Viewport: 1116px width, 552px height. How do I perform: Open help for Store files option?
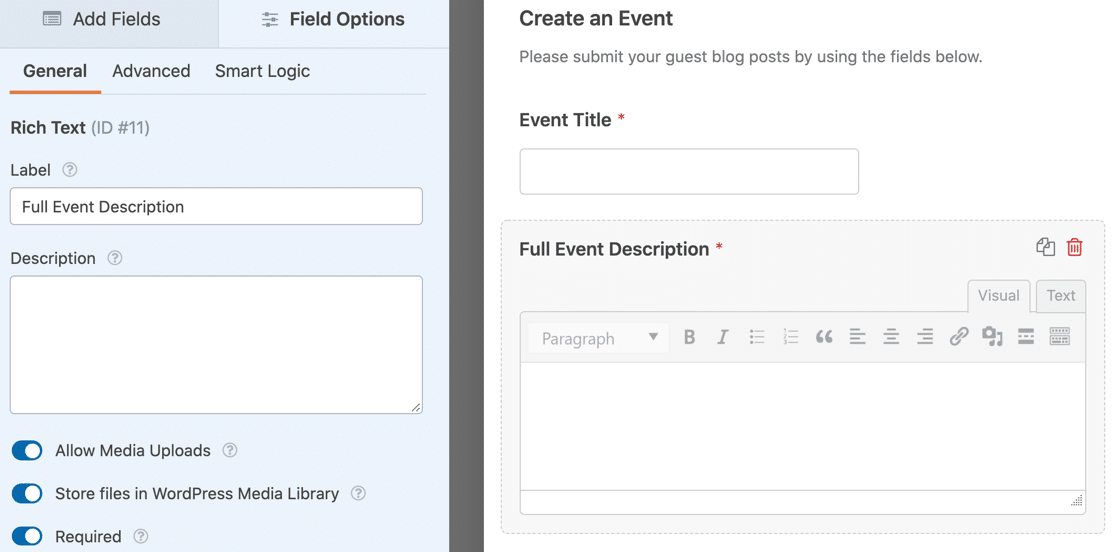pos(358,493)
